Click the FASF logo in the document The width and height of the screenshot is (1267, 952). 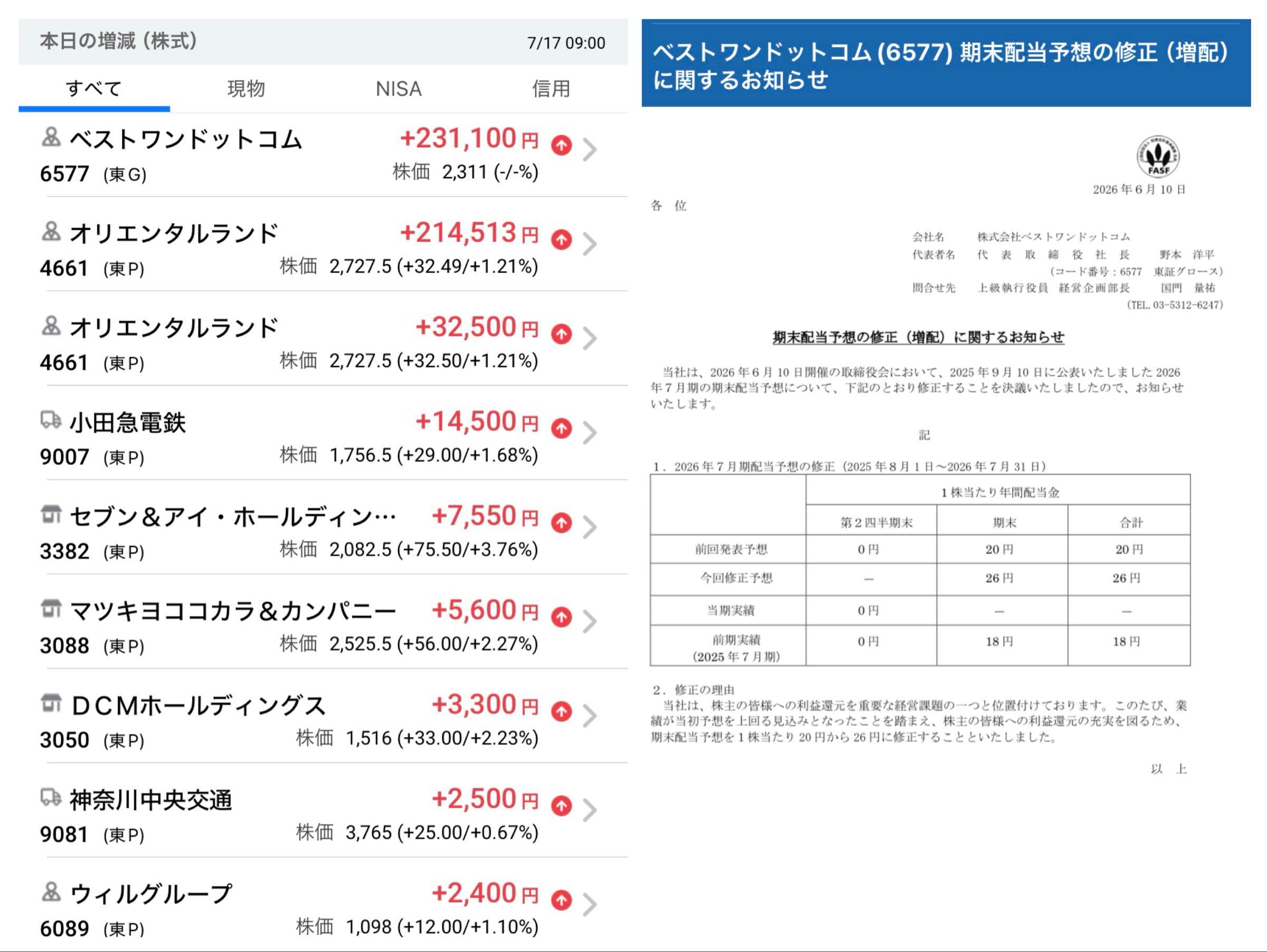click(1158, 157)
